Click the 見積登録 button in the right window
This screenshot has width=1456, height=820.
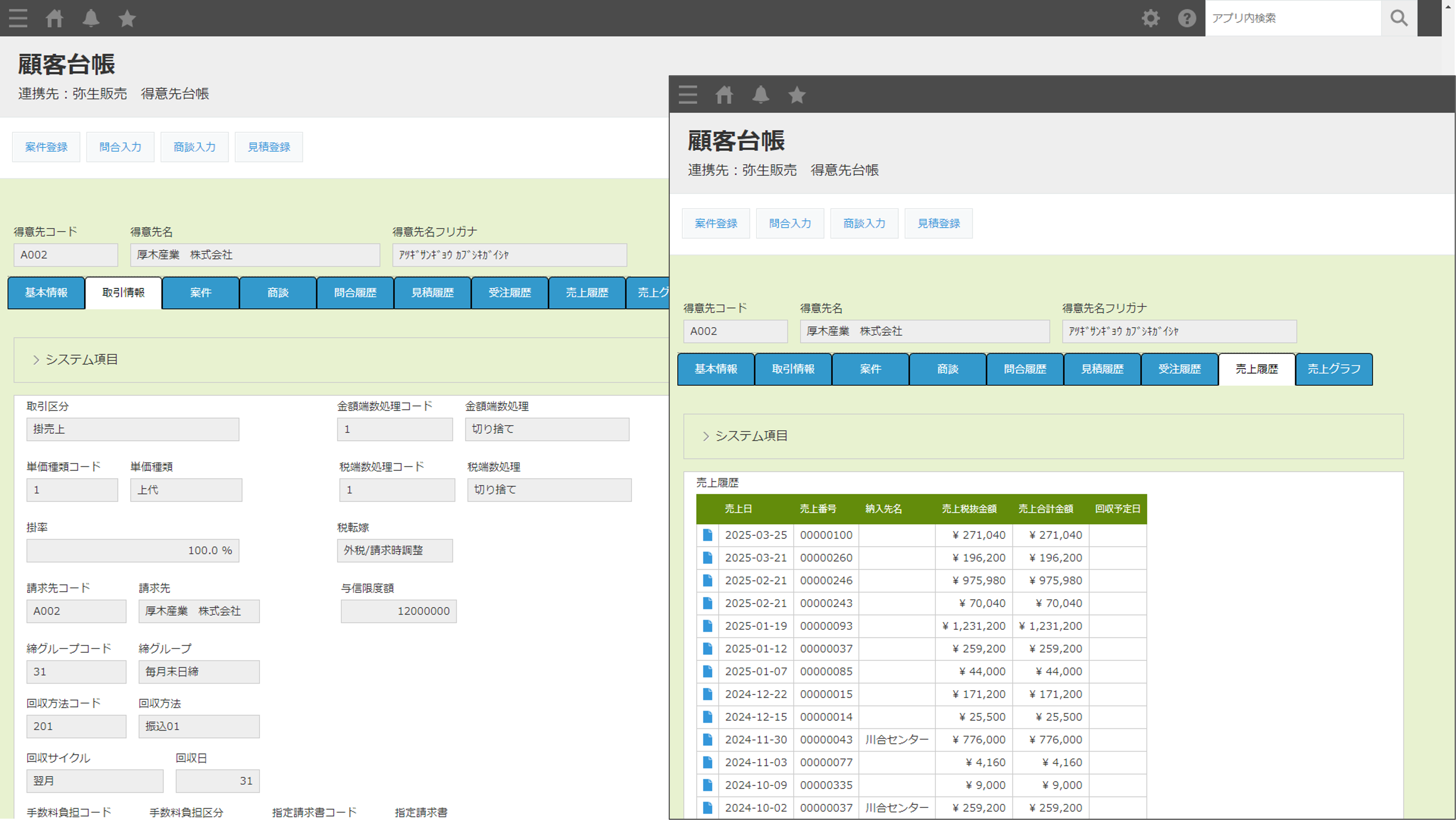[x=938, y=223]
